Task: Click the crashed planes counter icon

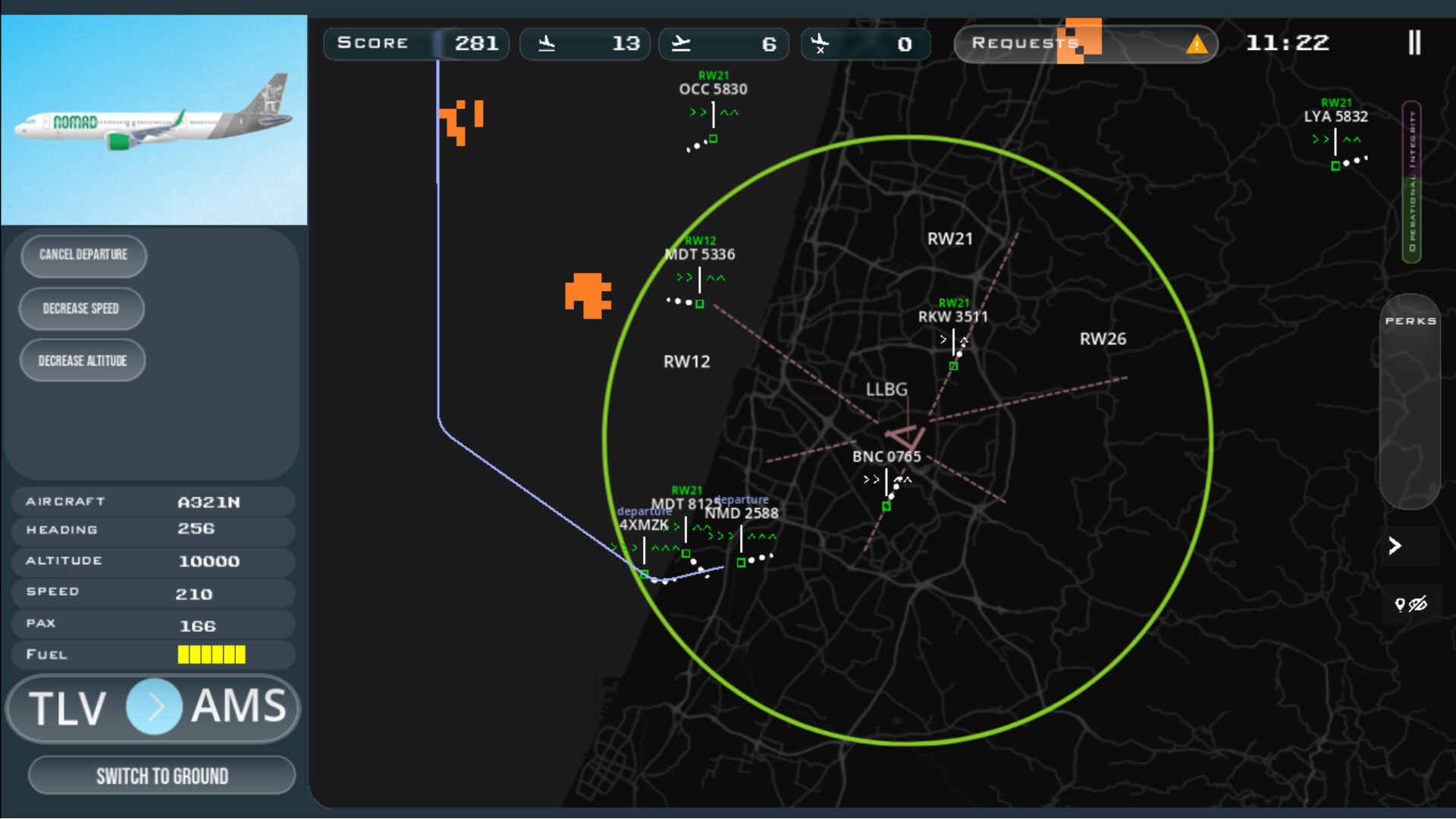Action: (820, 43)
